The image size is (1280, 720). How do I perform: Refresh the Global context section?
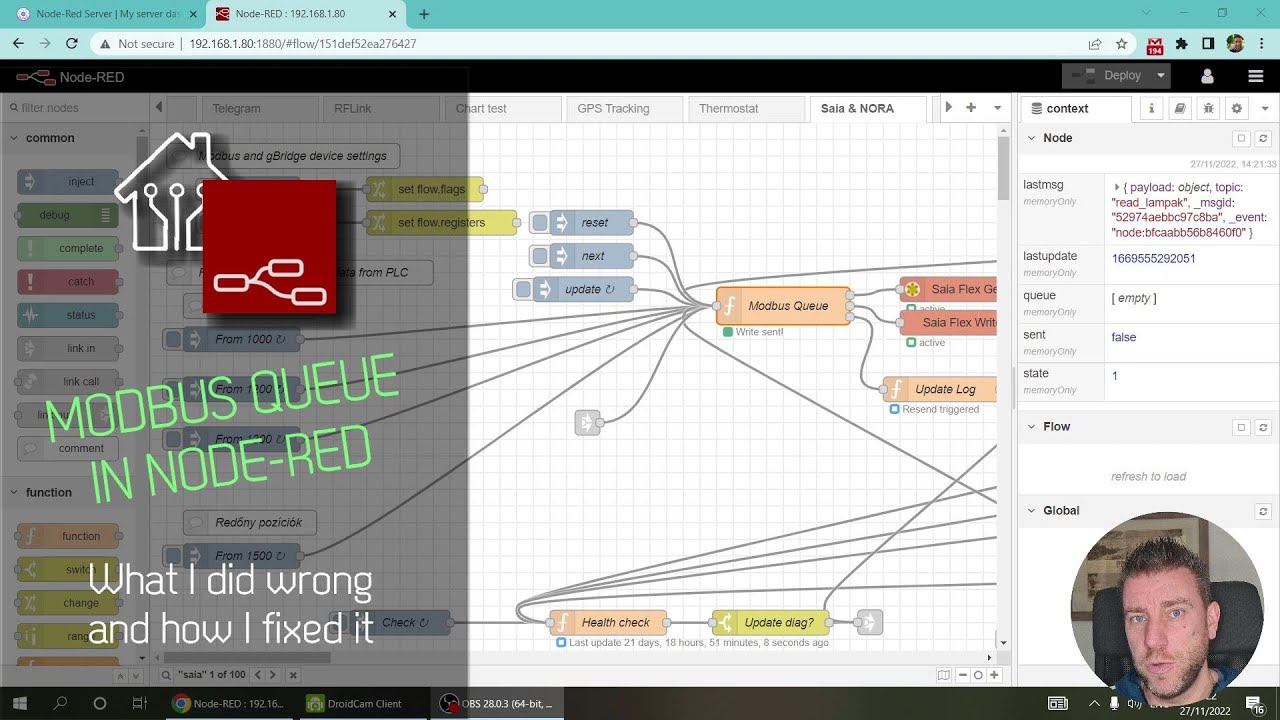click(1263, 511)
